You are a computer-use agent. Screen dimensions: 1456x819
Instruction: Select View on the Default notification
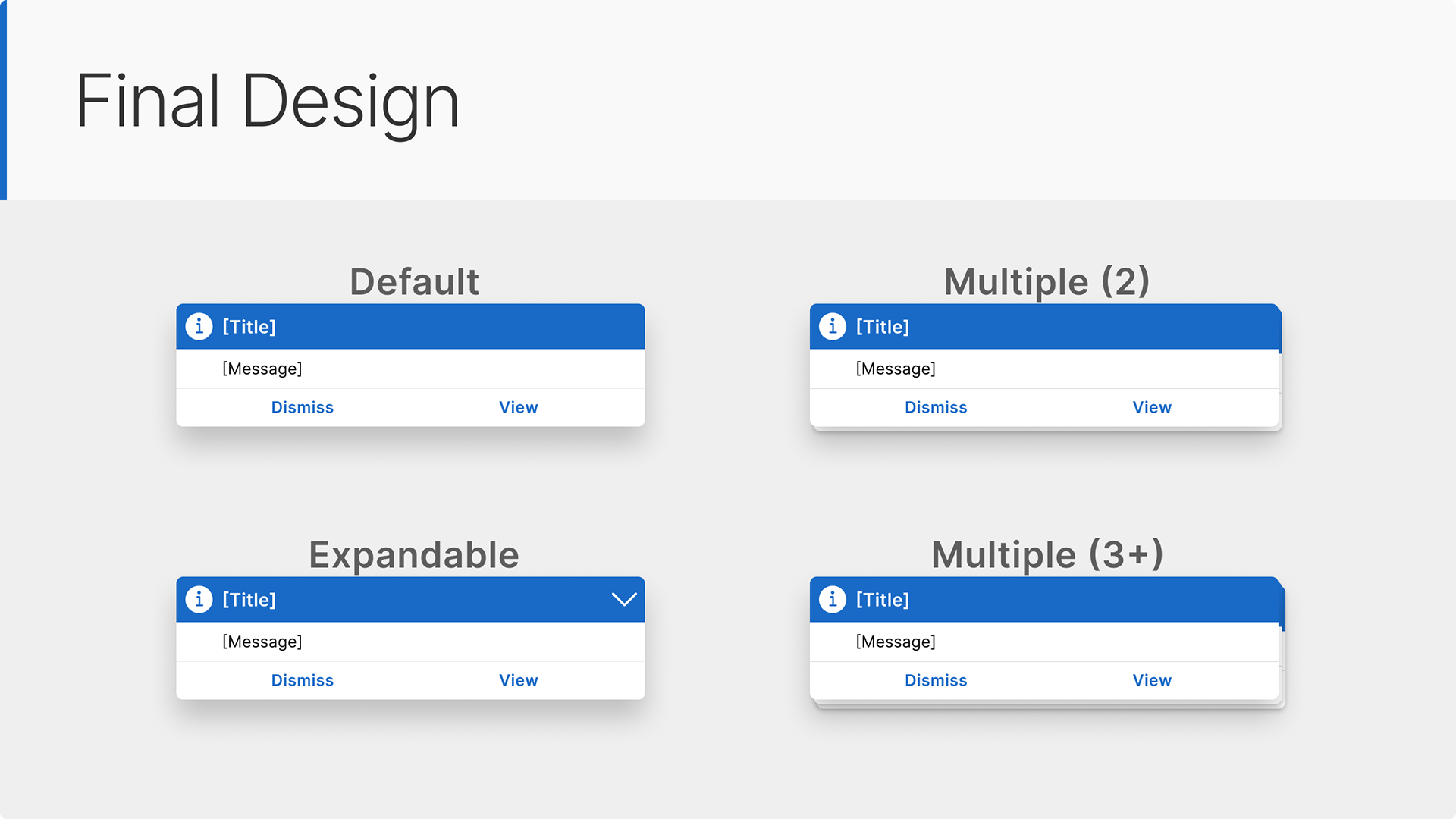click(519, 407)
